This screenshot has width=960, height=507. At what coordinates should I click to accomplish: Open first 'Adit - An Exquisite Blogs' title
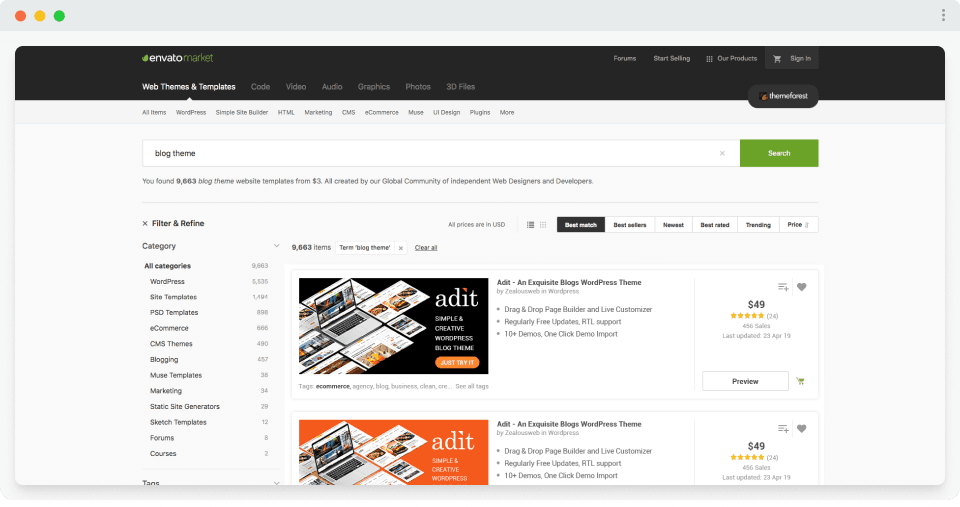(569, 282)
